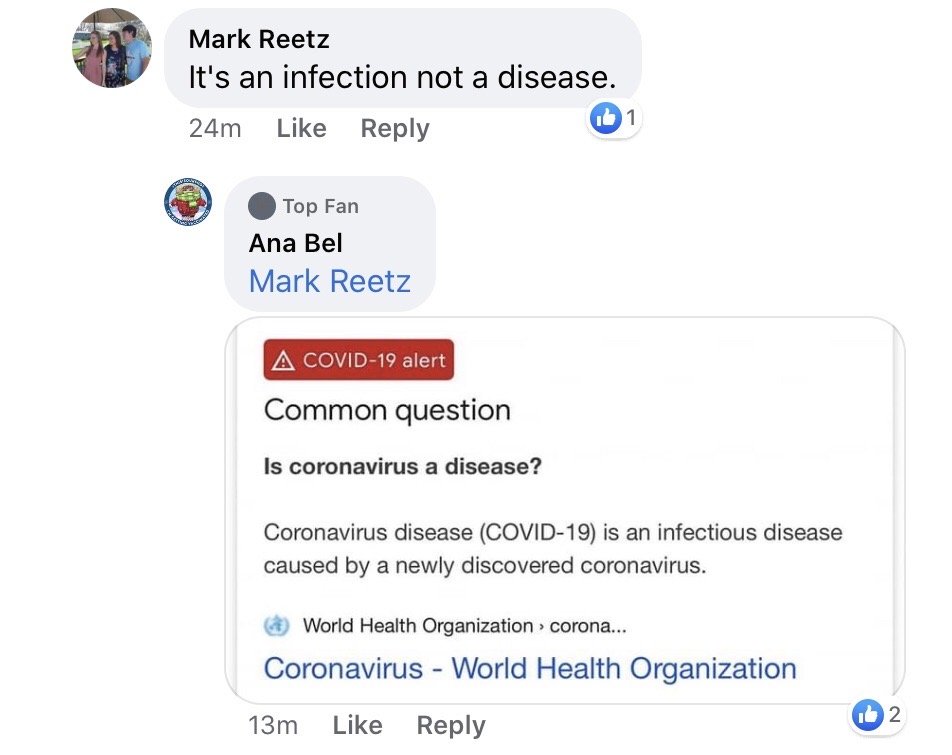
Task: Click the 13m timestamp on Ana's reply
Action: click(272, 725)
